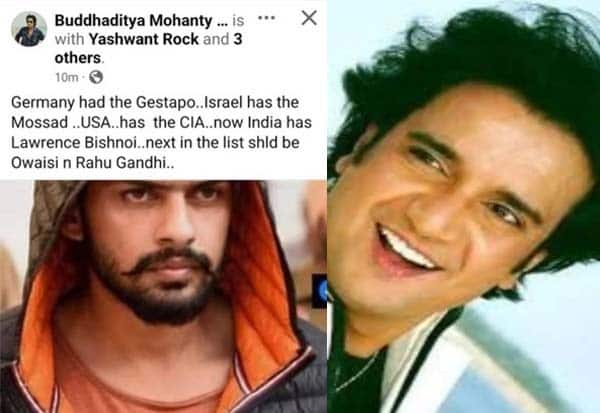Click the globe public audience icon
The height and width of the screenshot is (413, 600).
coord(96,77)
